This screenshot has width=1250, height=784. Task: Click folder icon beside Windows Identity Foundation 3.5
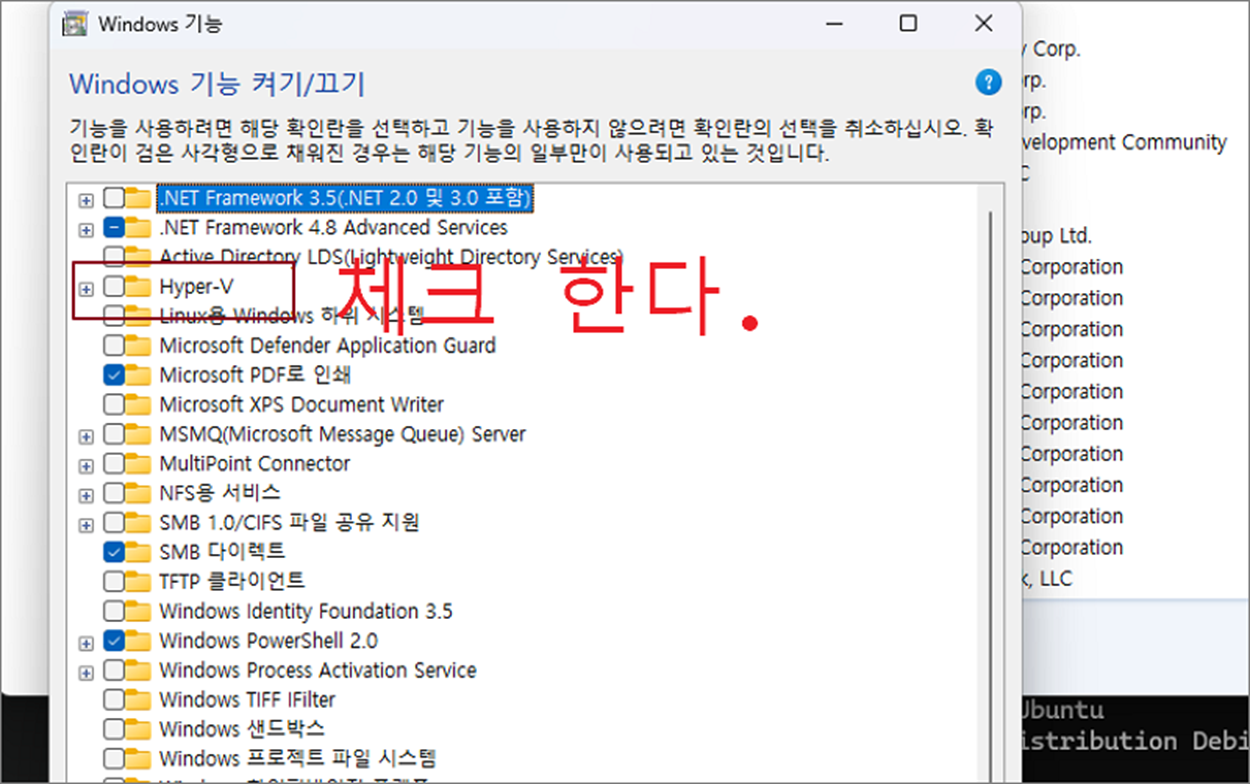[138, 611]
